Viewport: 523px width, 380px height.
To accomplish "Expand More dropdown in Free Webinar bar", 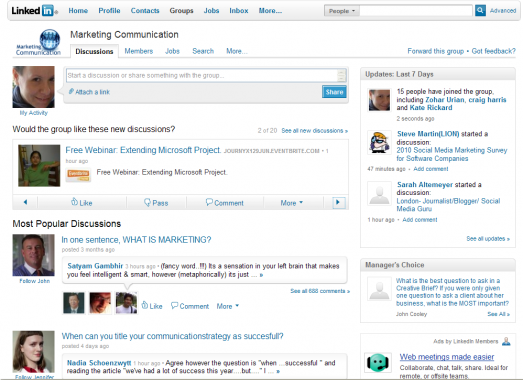I will click(292, 203).
